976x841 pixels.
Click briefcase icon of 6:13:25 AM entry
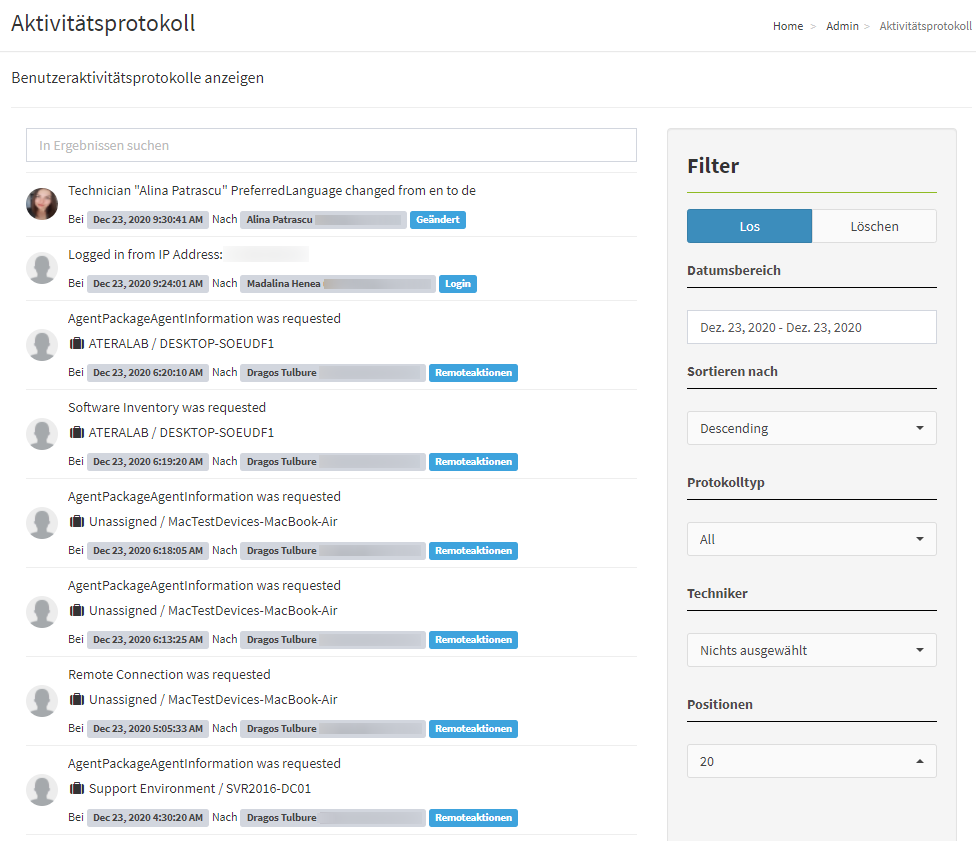[77, 611]
